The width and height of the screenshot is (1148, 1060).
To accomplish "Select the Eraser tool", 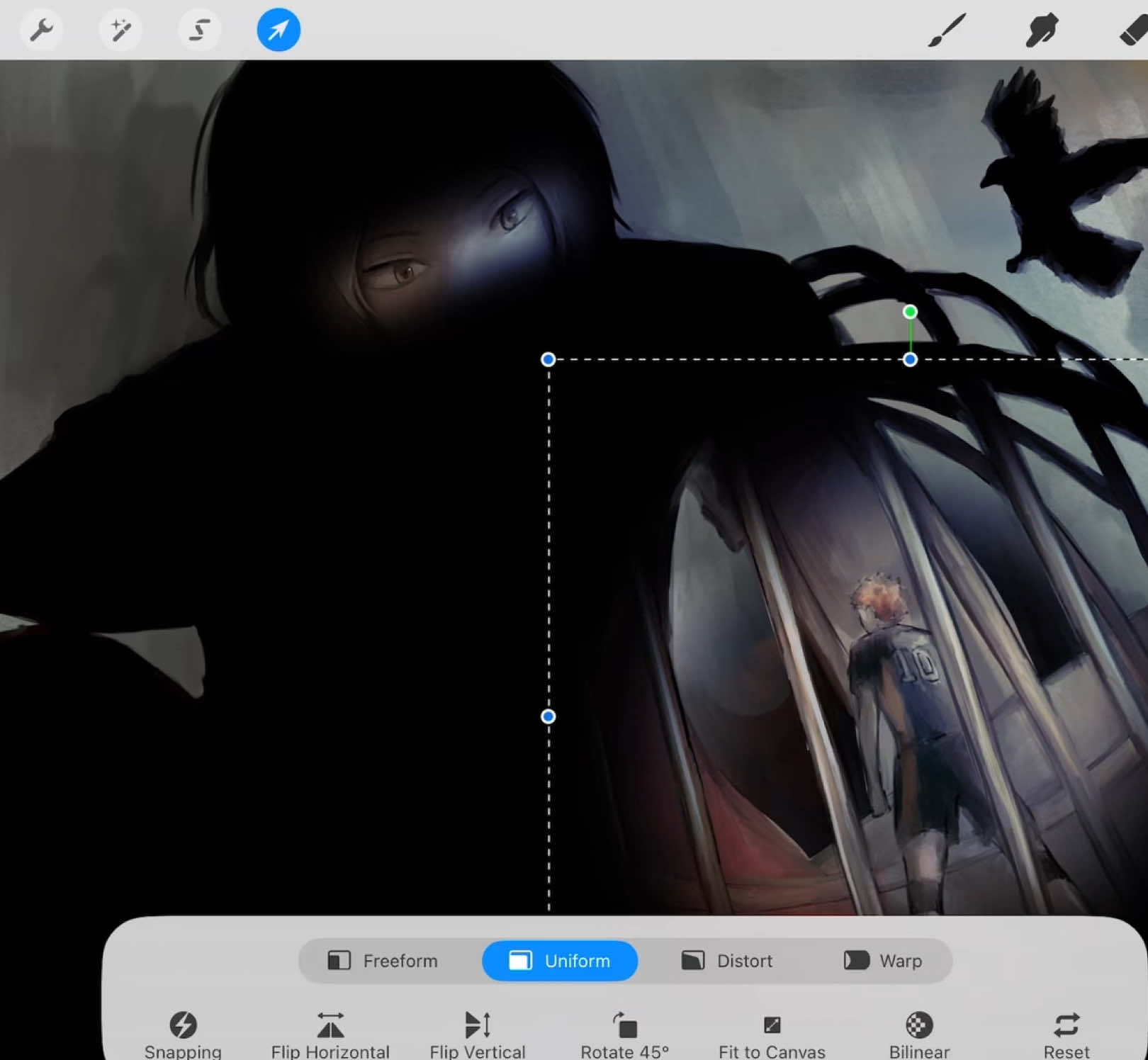I will 1132,30.
